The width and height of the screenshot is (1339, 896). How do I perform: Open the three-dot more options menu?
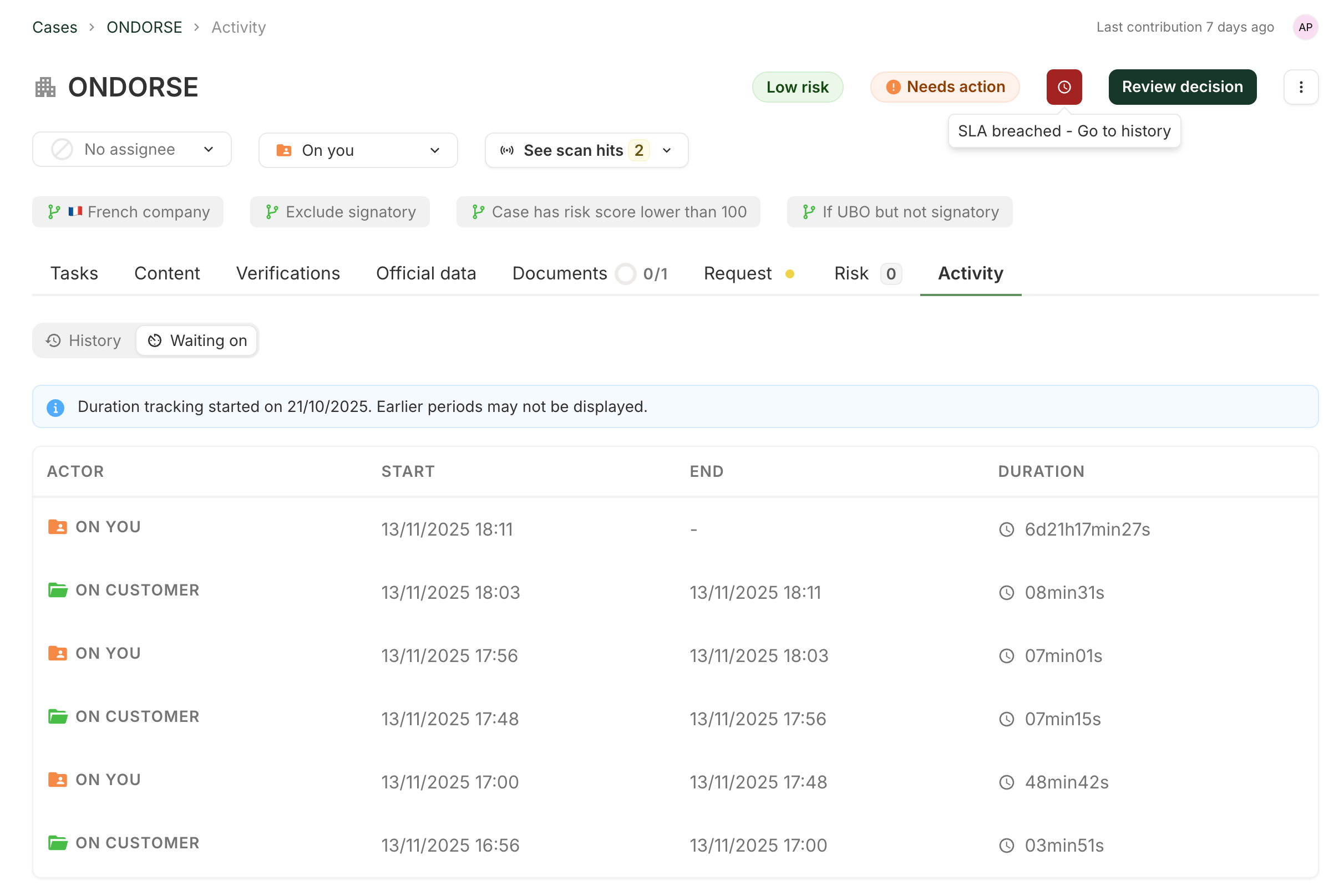pyautogui.click(x=1300, y=87)
